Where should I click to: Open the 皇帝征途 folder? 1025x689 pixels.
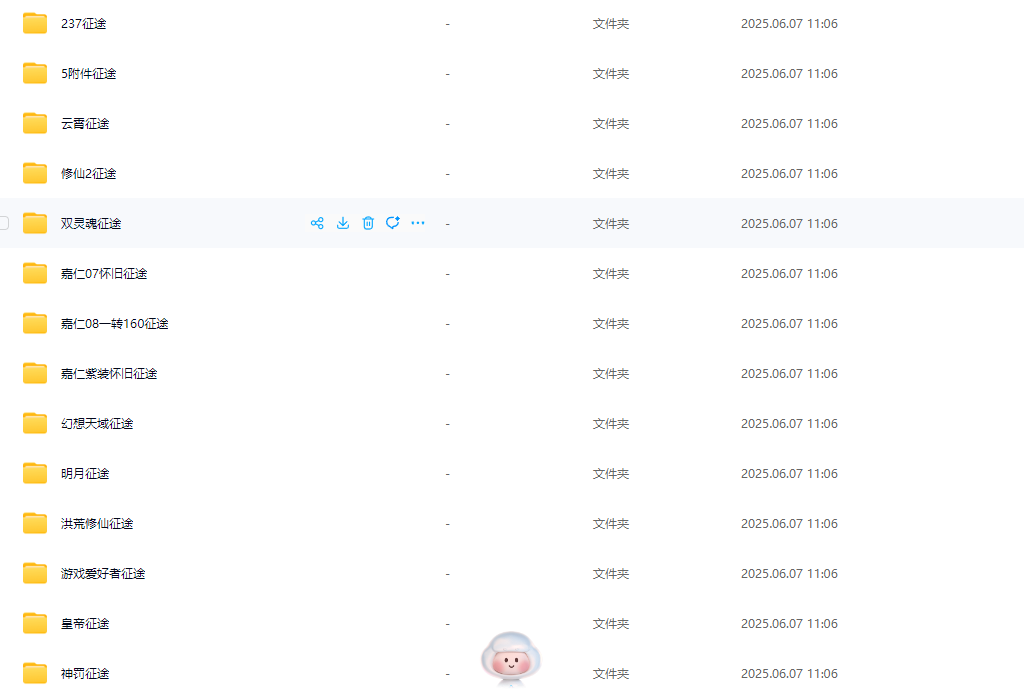[x=85, y=624]
